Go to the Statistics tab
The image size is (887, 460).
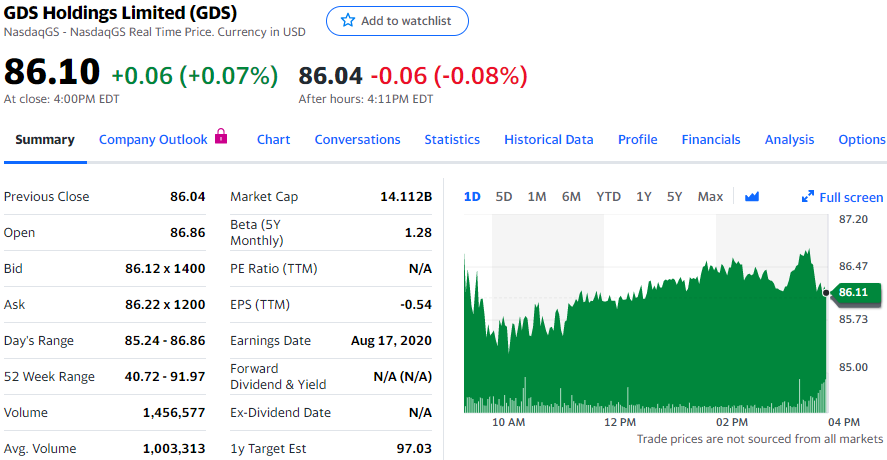click(x=452, y=140)
